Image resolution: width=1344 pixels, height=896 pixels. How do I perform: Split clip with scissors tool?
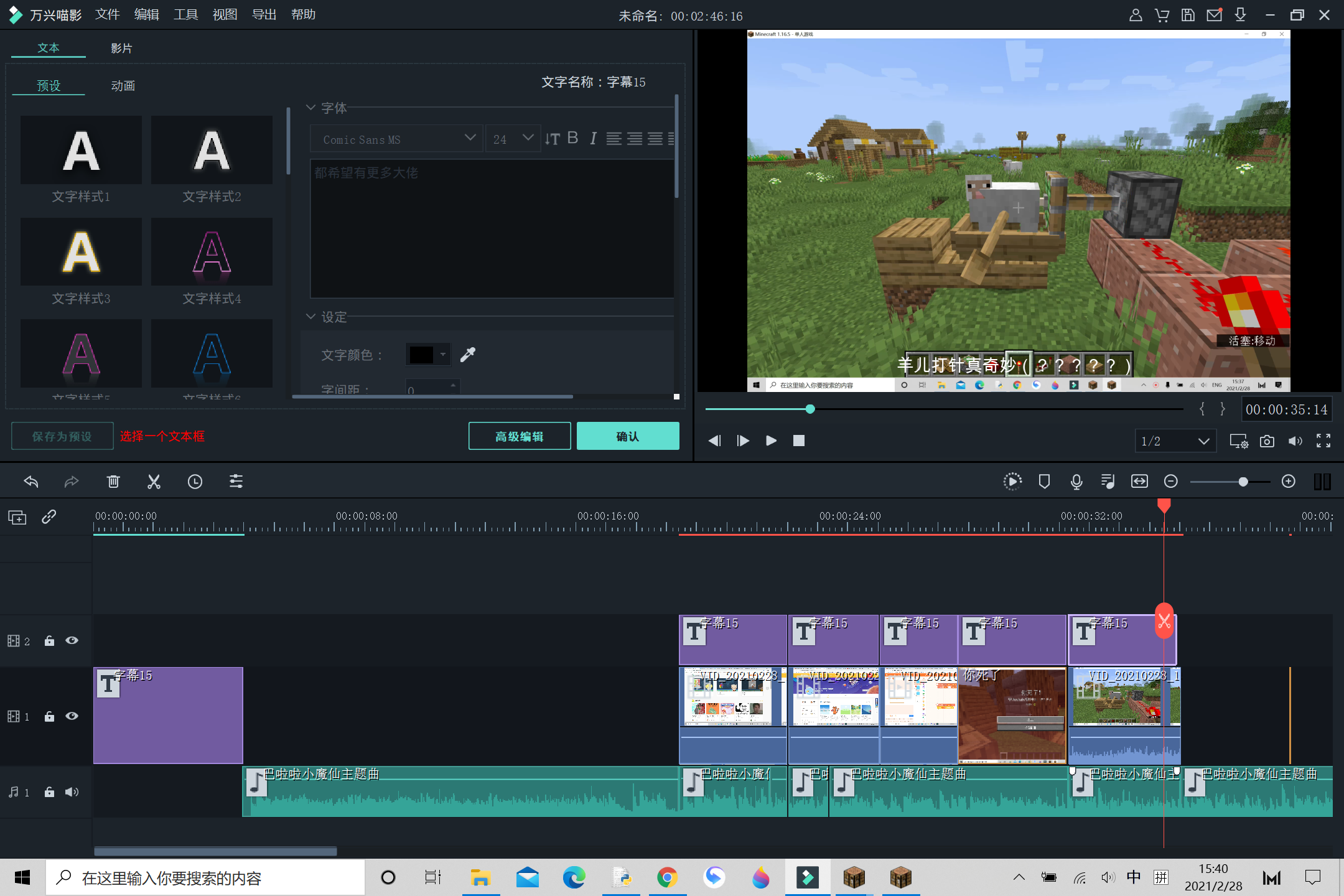[154, 481]
